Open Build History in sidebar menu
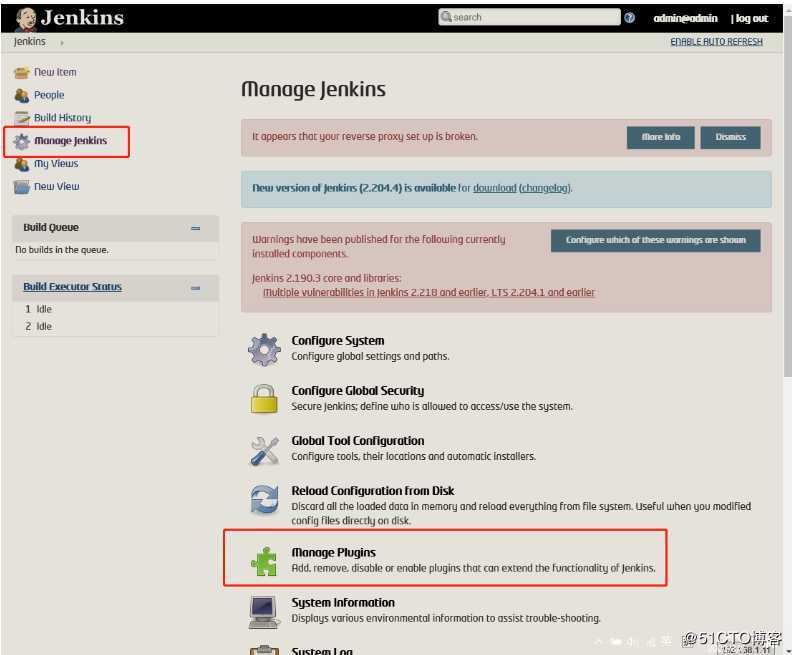This screenshot has height=655, width=792. tap(63, 118)
